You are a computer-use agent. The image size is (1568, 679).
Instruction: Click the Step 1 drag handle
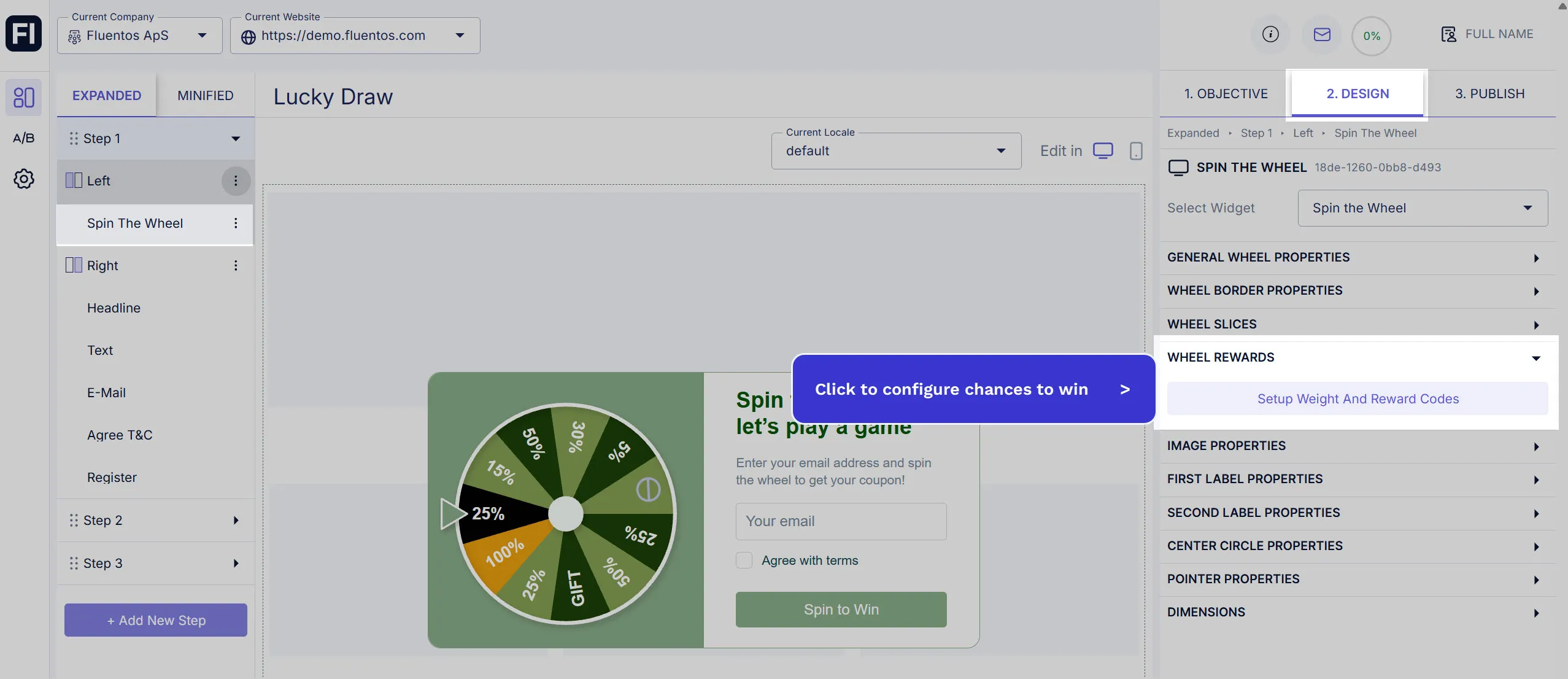(x=74, y=139)
